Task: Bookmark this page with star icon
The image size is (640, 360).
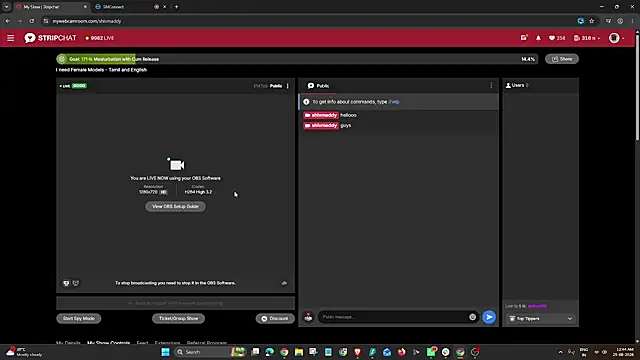Action: click(x=591, y=21)
